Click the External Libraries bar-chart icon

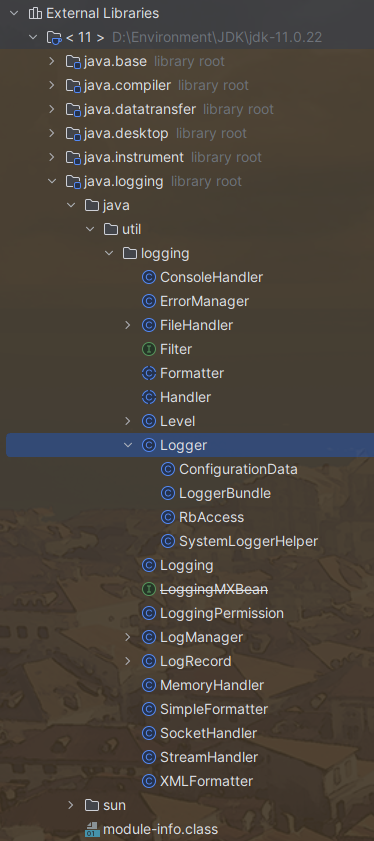click(x=35, y=13)
